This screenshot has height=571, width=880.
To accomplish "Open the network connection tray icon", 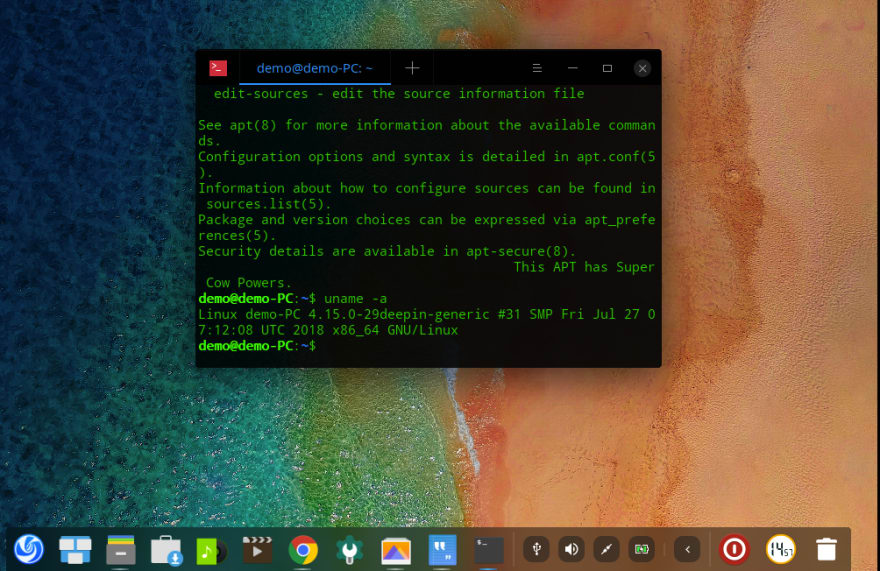I will pos(606,549).
